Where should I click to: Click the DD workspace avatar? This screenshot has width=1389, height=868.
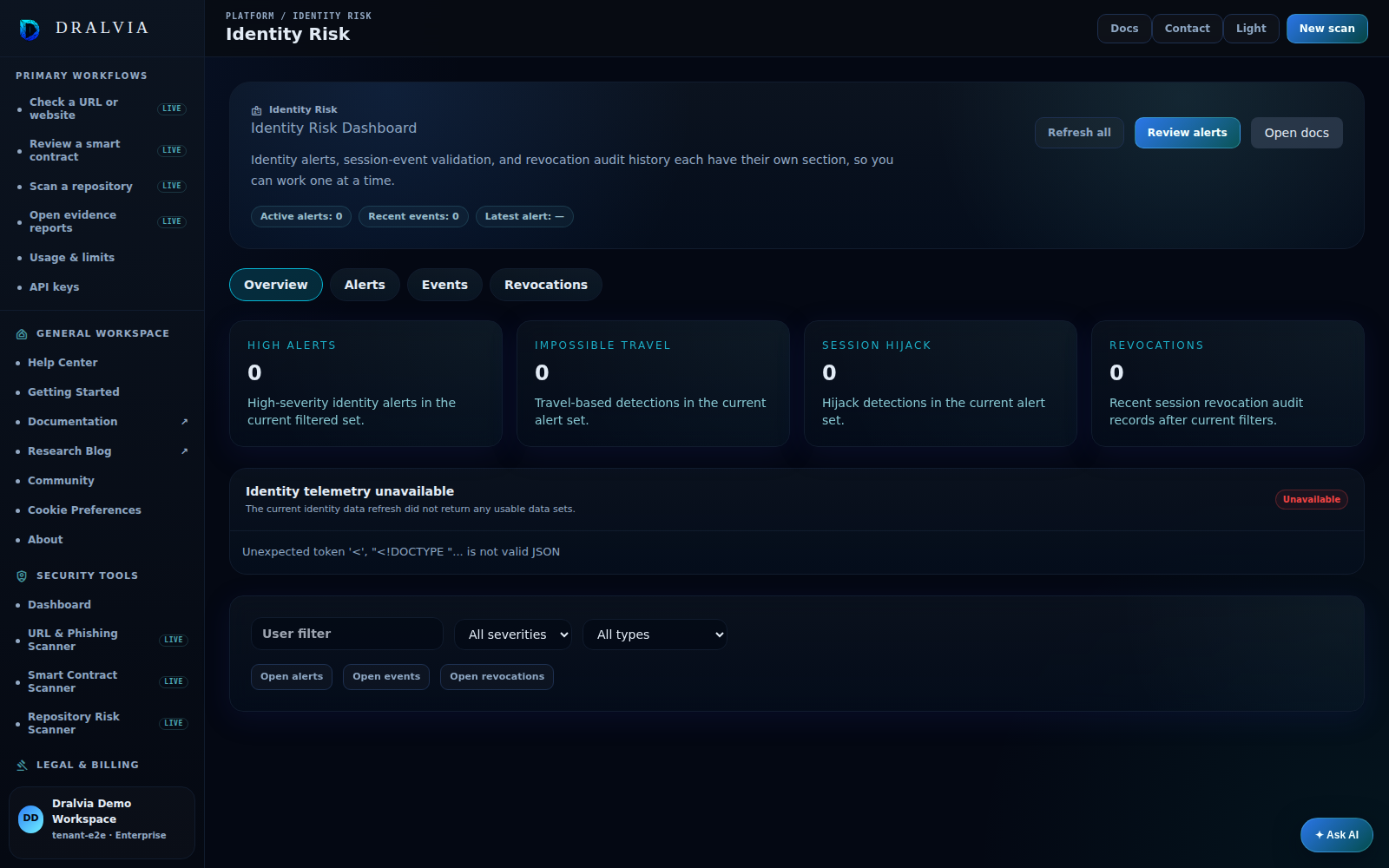pyautogui.click(x=31, y=819)
